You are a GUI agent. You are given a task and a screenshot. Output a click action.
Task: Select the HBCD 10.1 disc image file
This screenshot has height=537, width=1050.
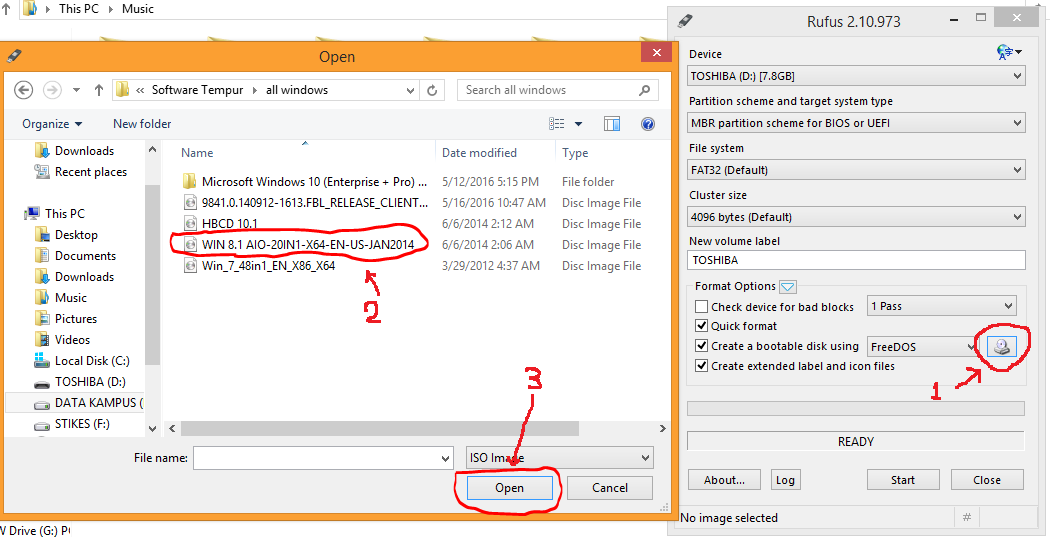point(230,224)
